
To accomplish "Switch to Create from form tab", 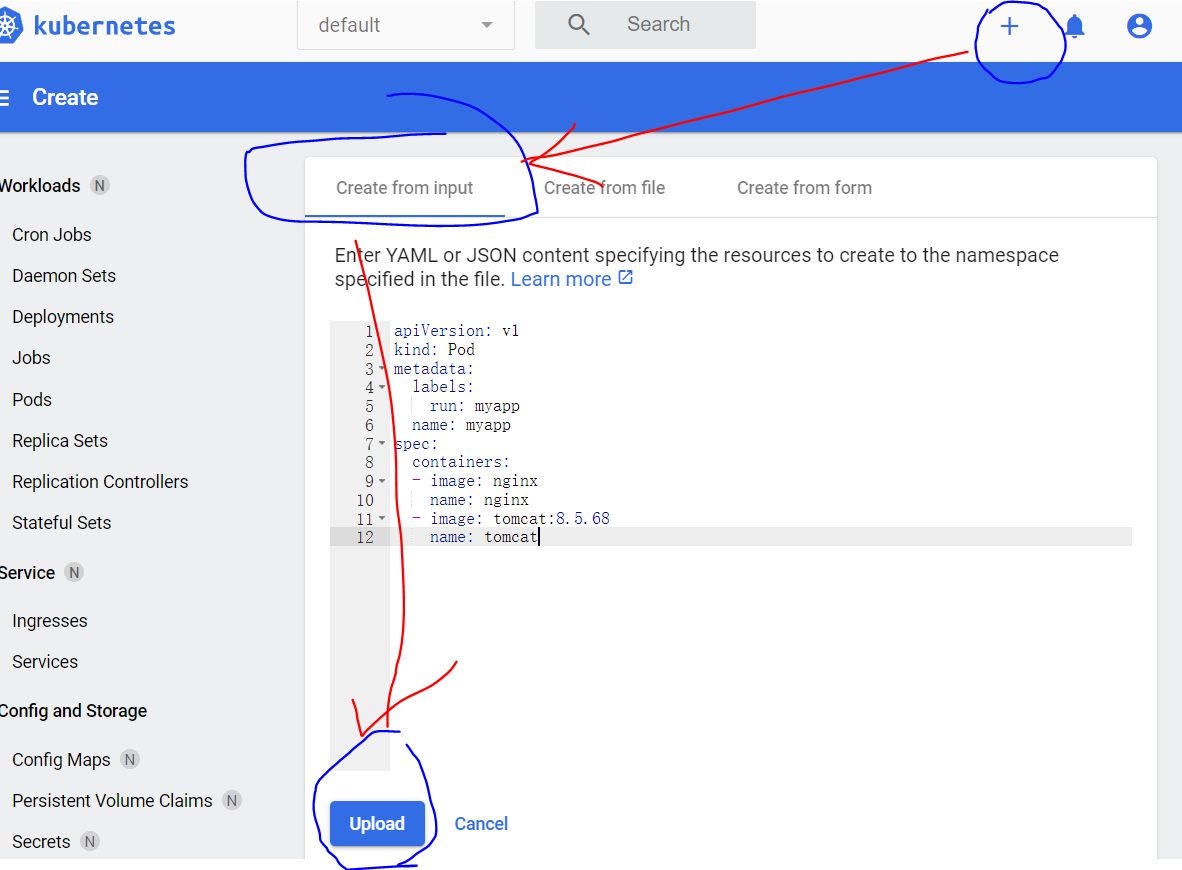I will pyautogui.click(x=804, y=188).
